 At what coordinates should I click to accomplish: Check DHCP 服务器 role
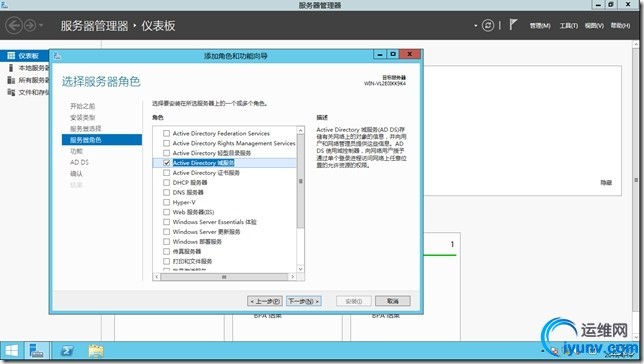[x=166, y=182]
